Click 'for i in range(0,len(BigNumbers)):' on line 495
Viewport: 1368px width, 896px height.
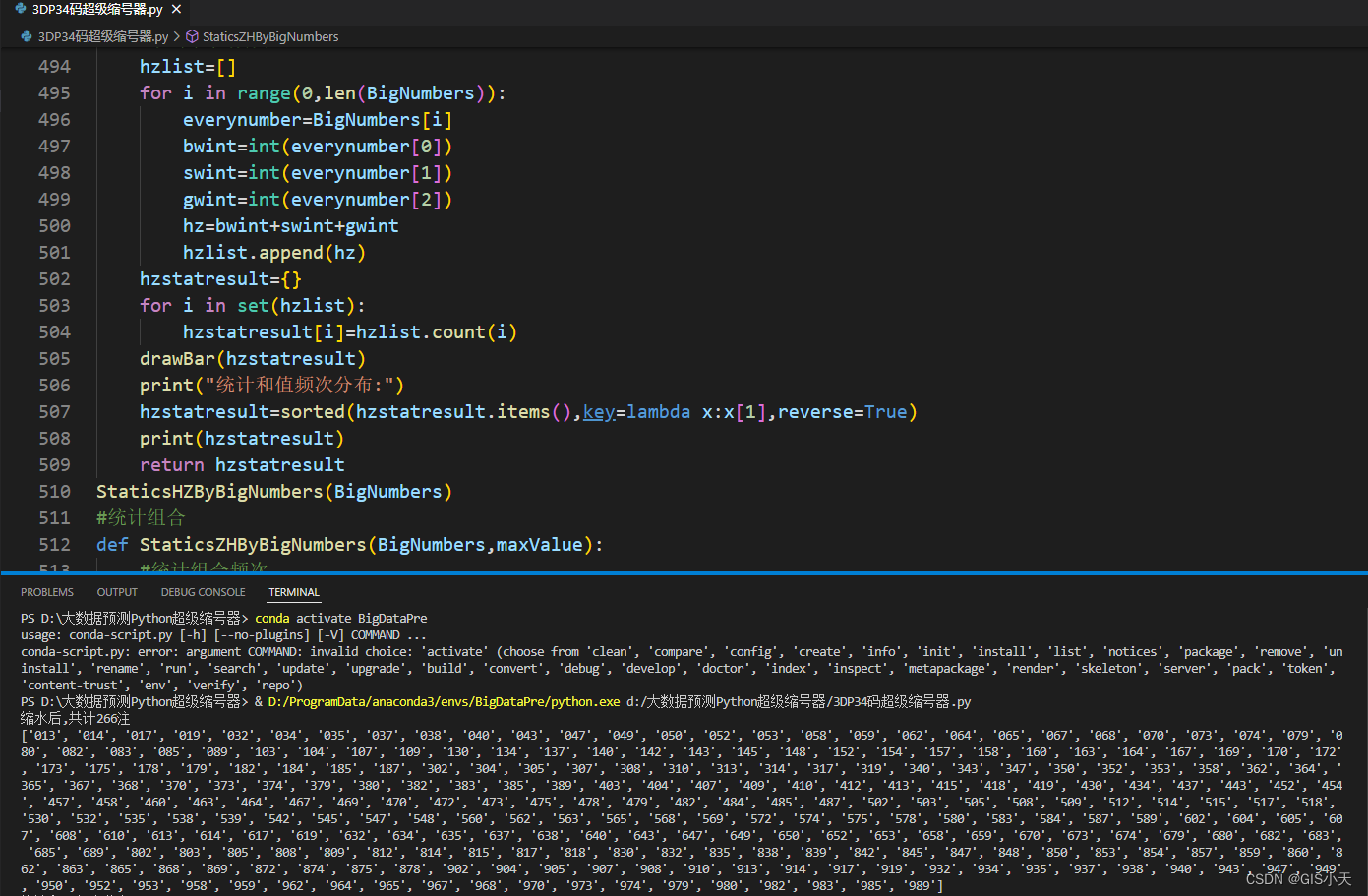[323, 93]
